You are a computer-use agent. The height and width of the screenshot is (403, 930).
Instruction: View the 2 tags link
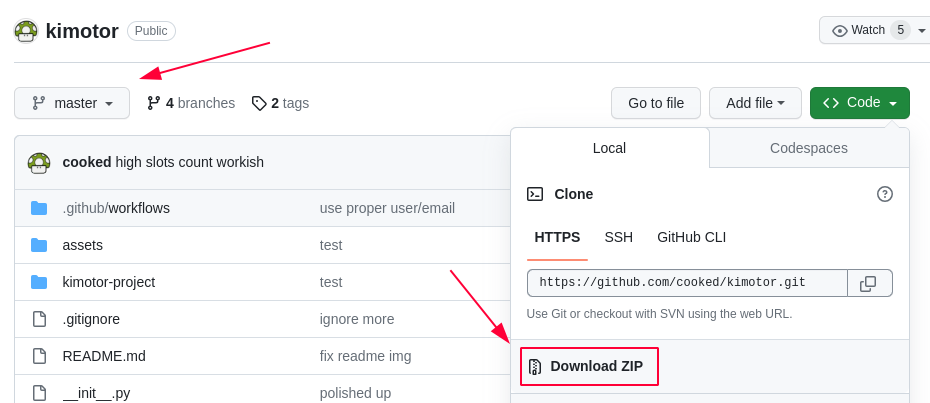tap(280, 103)
